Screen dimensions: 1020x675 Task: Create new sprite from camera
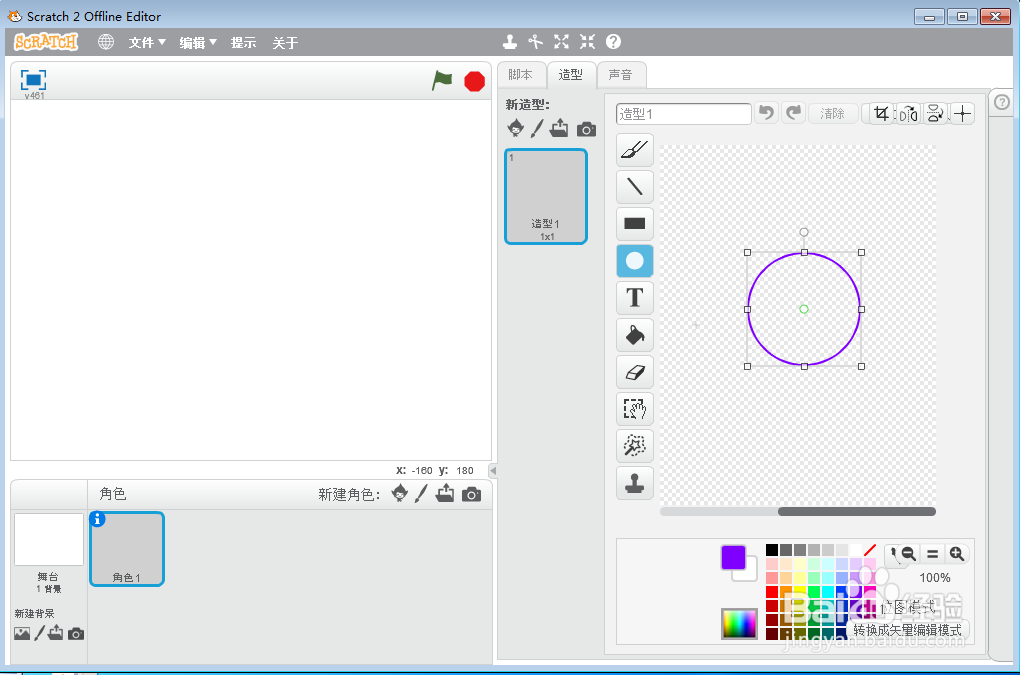(472, 495)
